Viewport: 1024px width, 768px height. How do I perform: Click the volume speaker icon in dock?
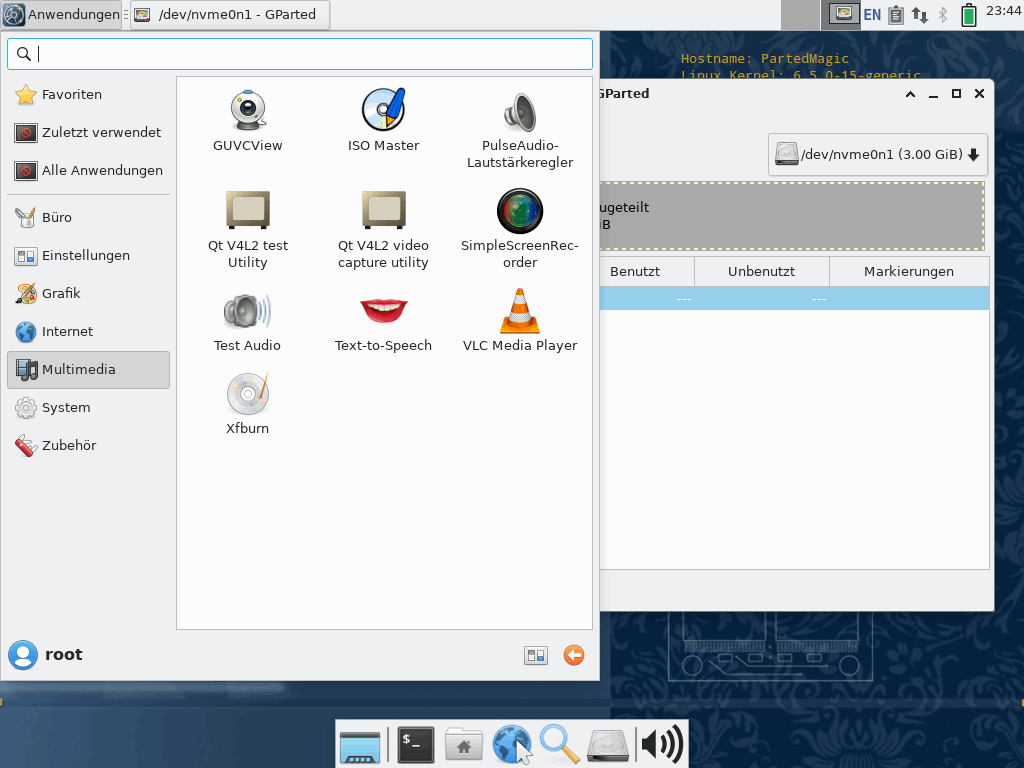[661, 744]
